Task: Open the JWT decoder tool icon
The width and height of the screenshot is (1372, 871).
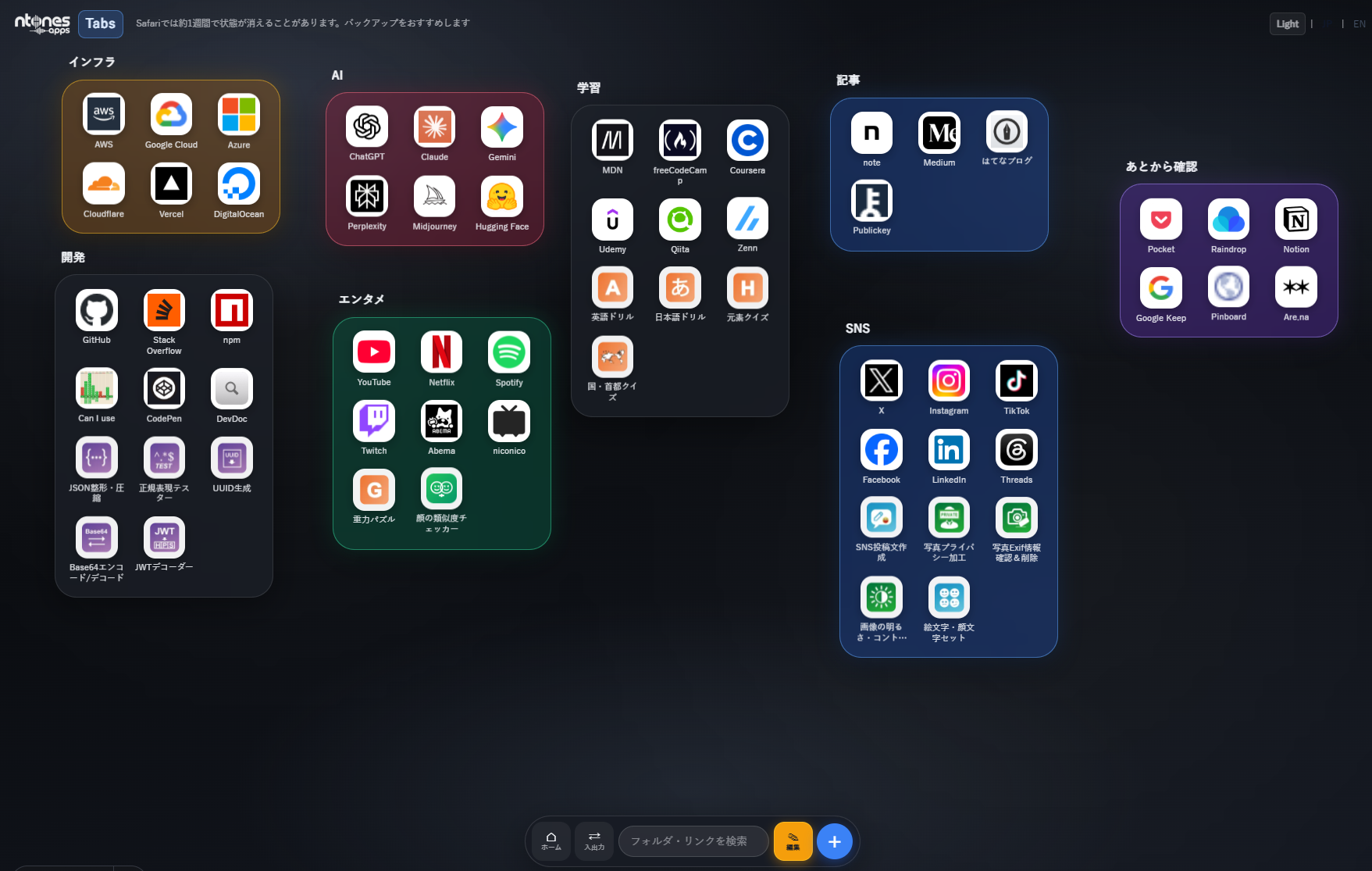Action: pos(164,537)
